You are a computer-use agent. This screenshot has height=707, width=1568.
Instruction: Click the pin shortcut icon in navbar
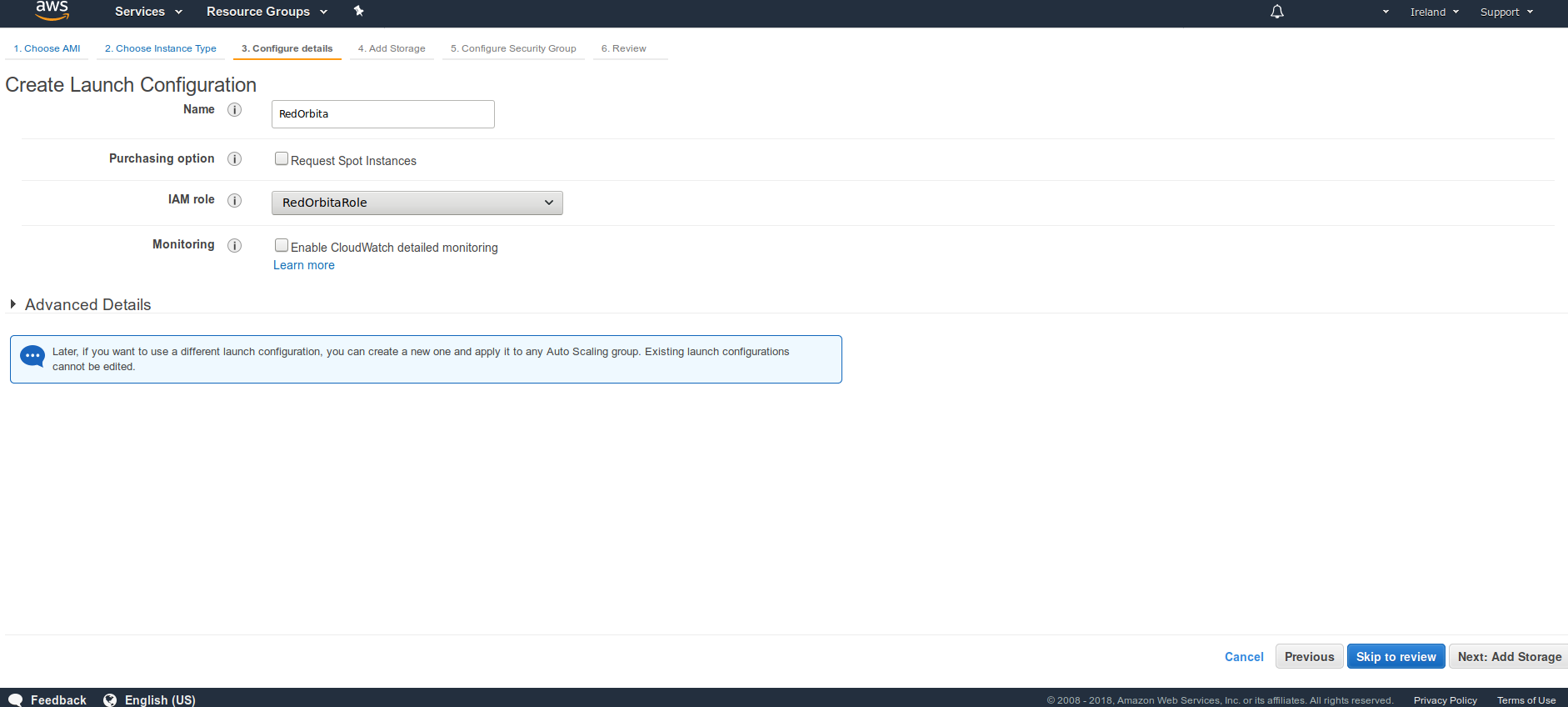coord(359,11)
